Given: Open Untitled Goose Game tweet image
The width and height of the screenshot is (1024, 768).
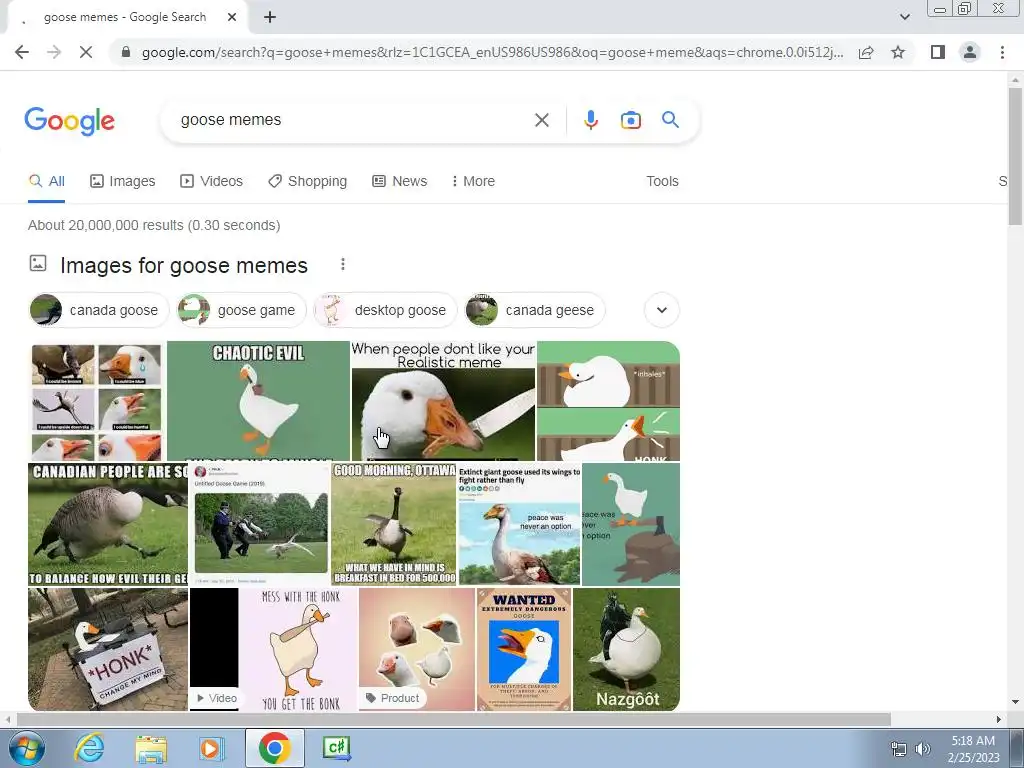Looking at the screenshot, I should coord(260,524).
